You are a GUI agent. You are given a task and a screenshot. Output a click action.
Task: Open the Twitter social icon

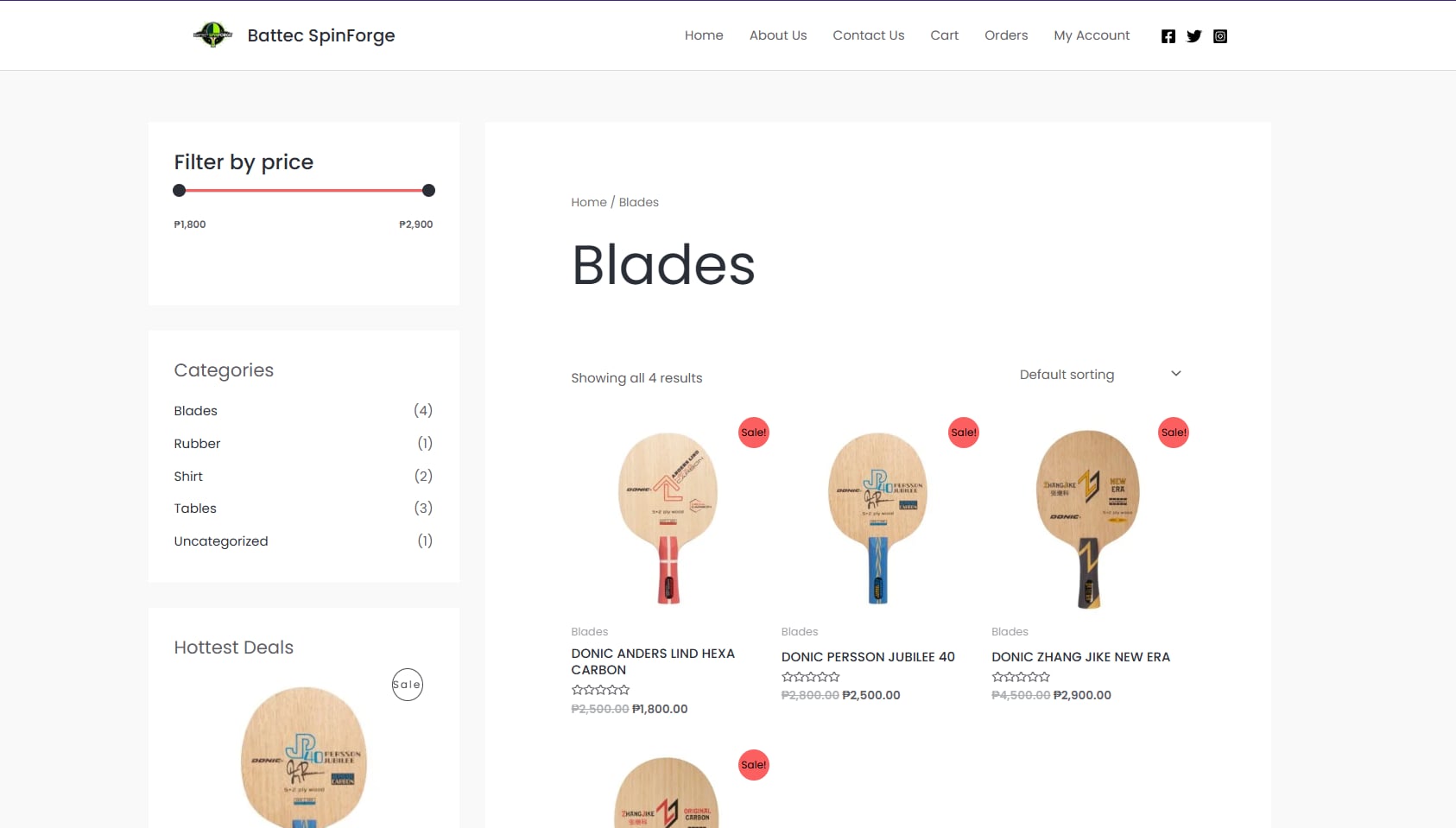click(1194, 35)
